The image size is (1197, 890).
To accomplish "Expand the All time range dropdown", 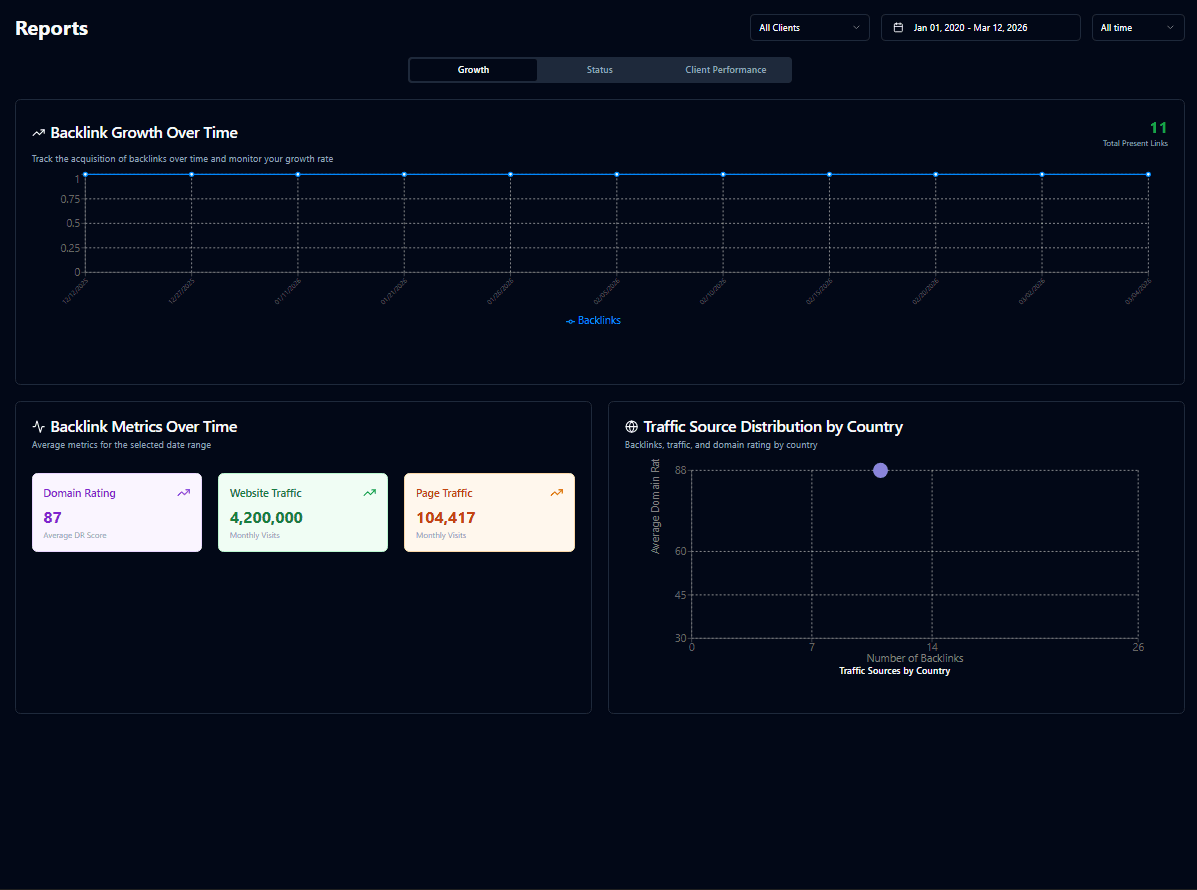I will pyautogui.click(x=1137, y=28).
